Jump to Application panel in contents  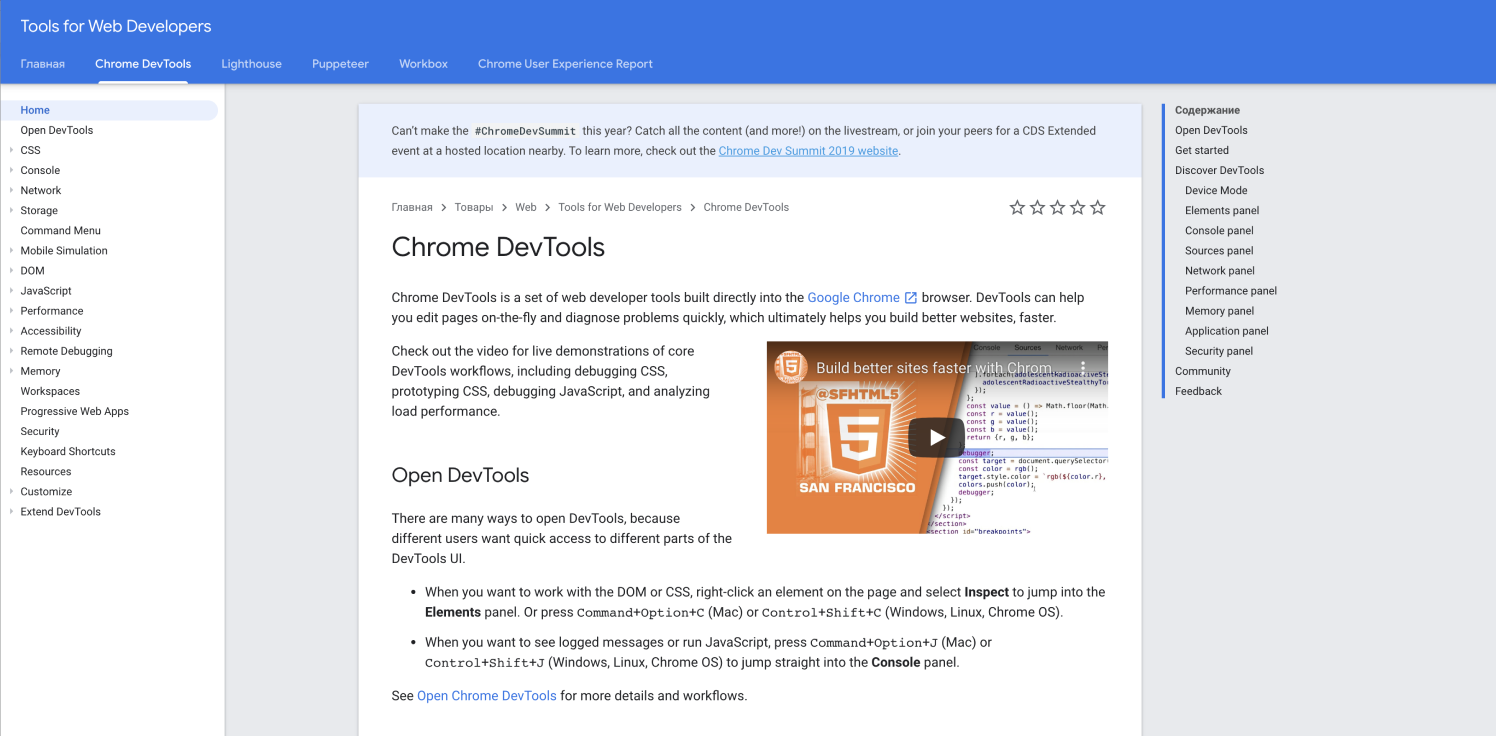[x=1227, y=330]
